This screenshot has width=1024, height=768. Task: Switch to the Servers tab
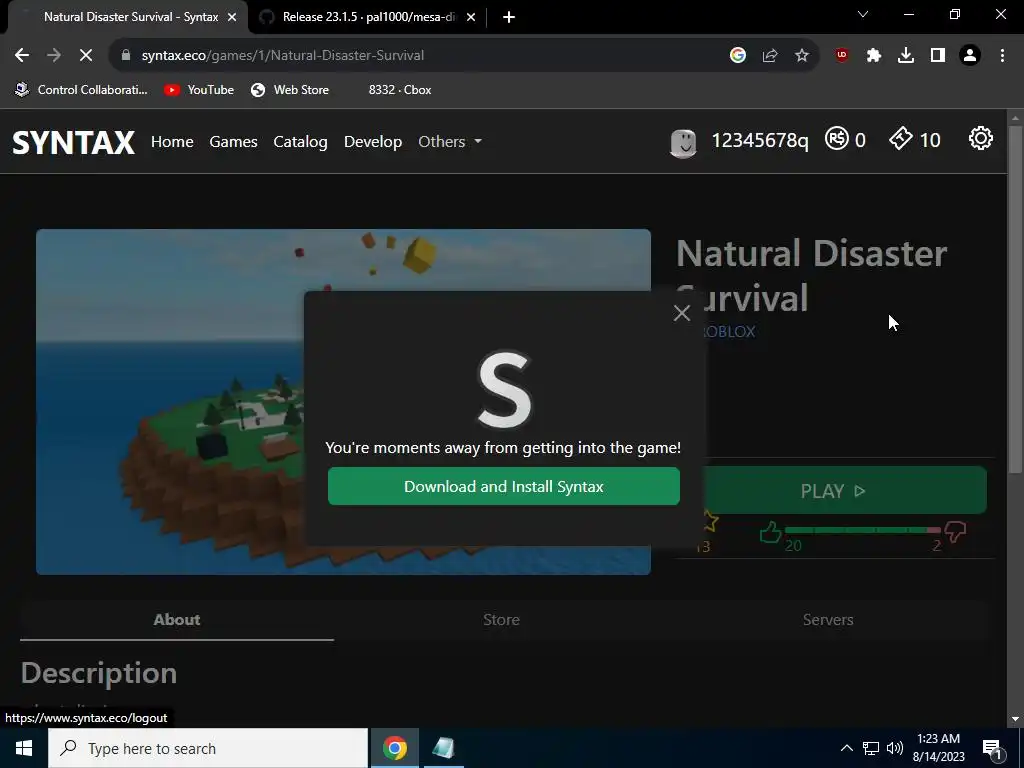[828, 620]
